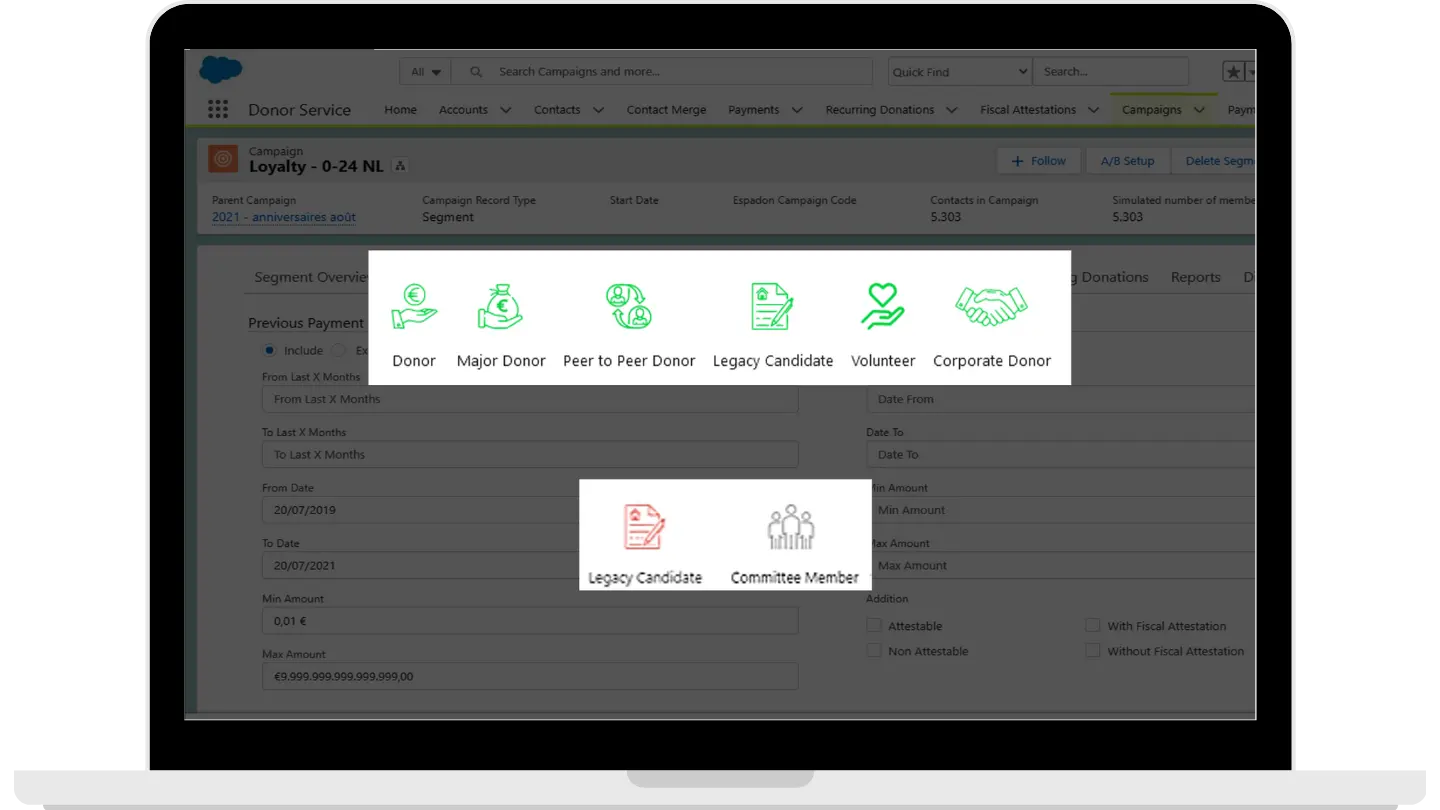Select the green Legacy Candidate document icon
The height and width of the screenshot is (810, 1440).
click(x=772, y=307)
